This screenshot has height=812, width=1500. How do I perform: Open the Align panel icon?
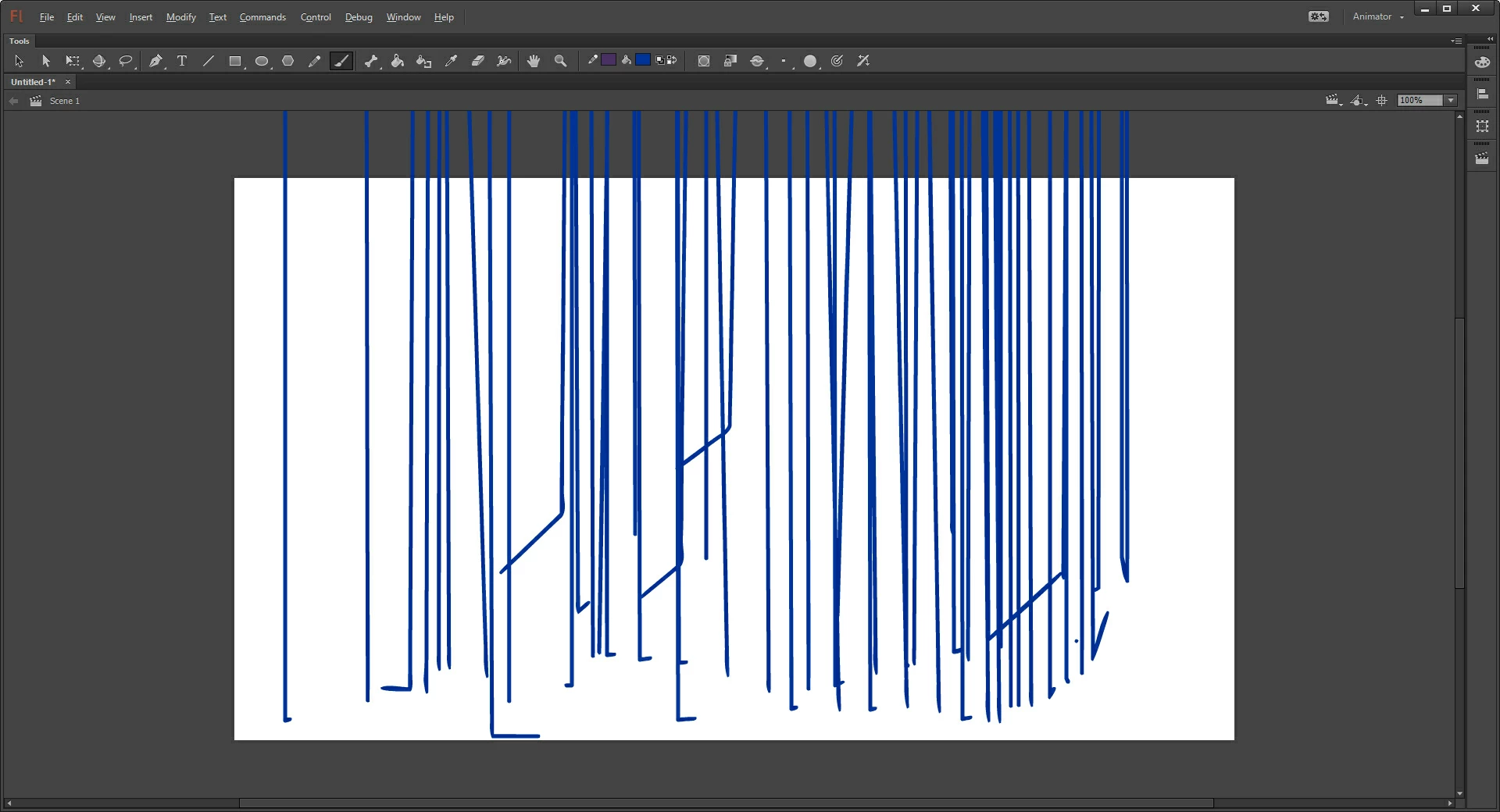(1482, 94)
